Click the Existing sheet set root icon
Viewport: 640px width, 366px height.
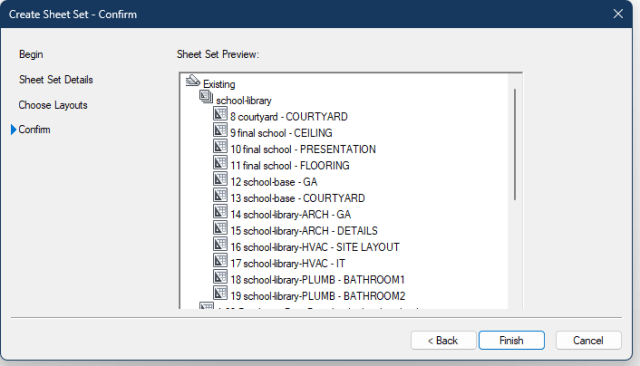(x=193, y=81)
